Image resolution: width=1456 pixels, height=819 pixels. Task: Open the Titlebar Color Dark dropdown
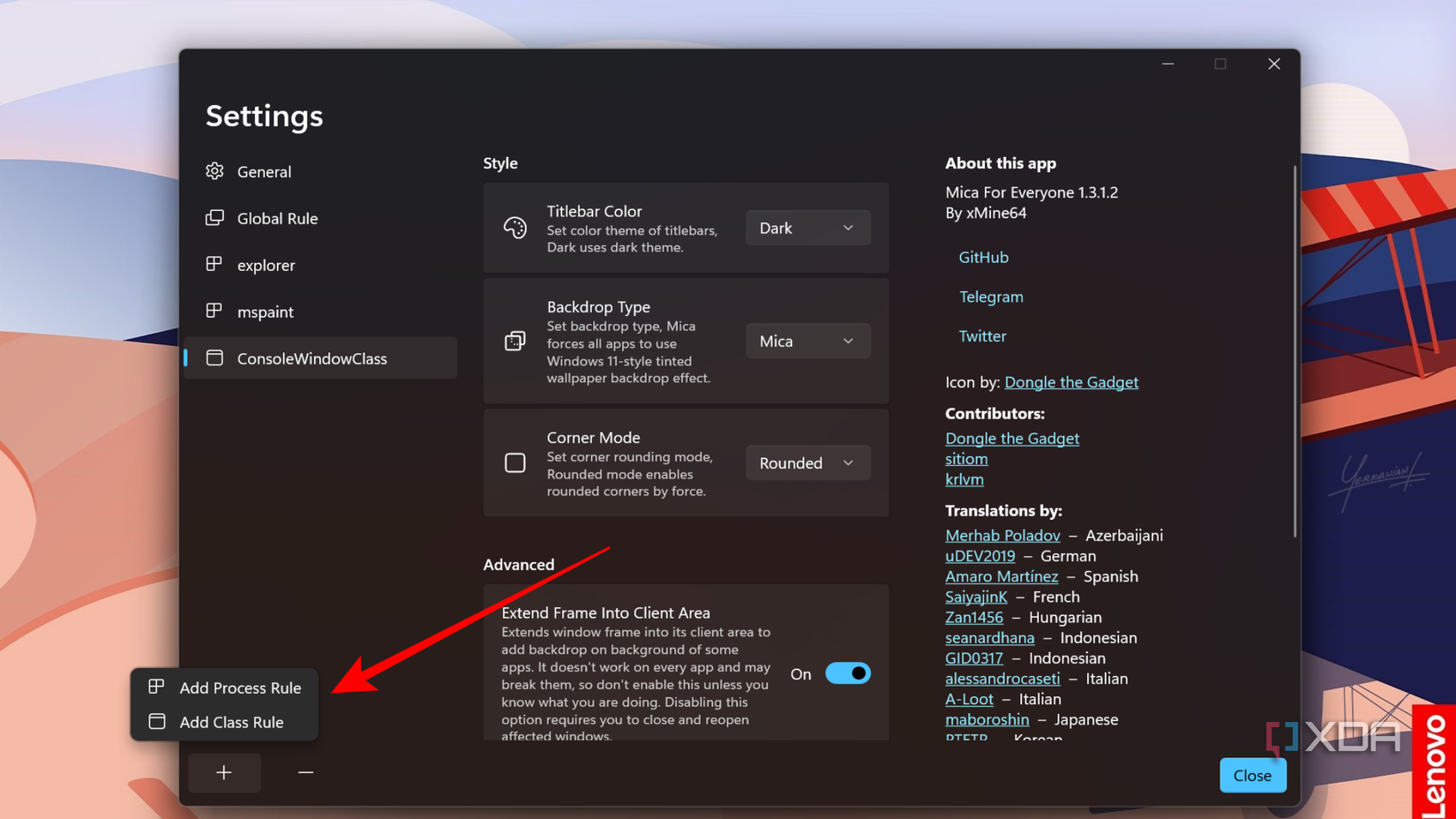(807, 228)
